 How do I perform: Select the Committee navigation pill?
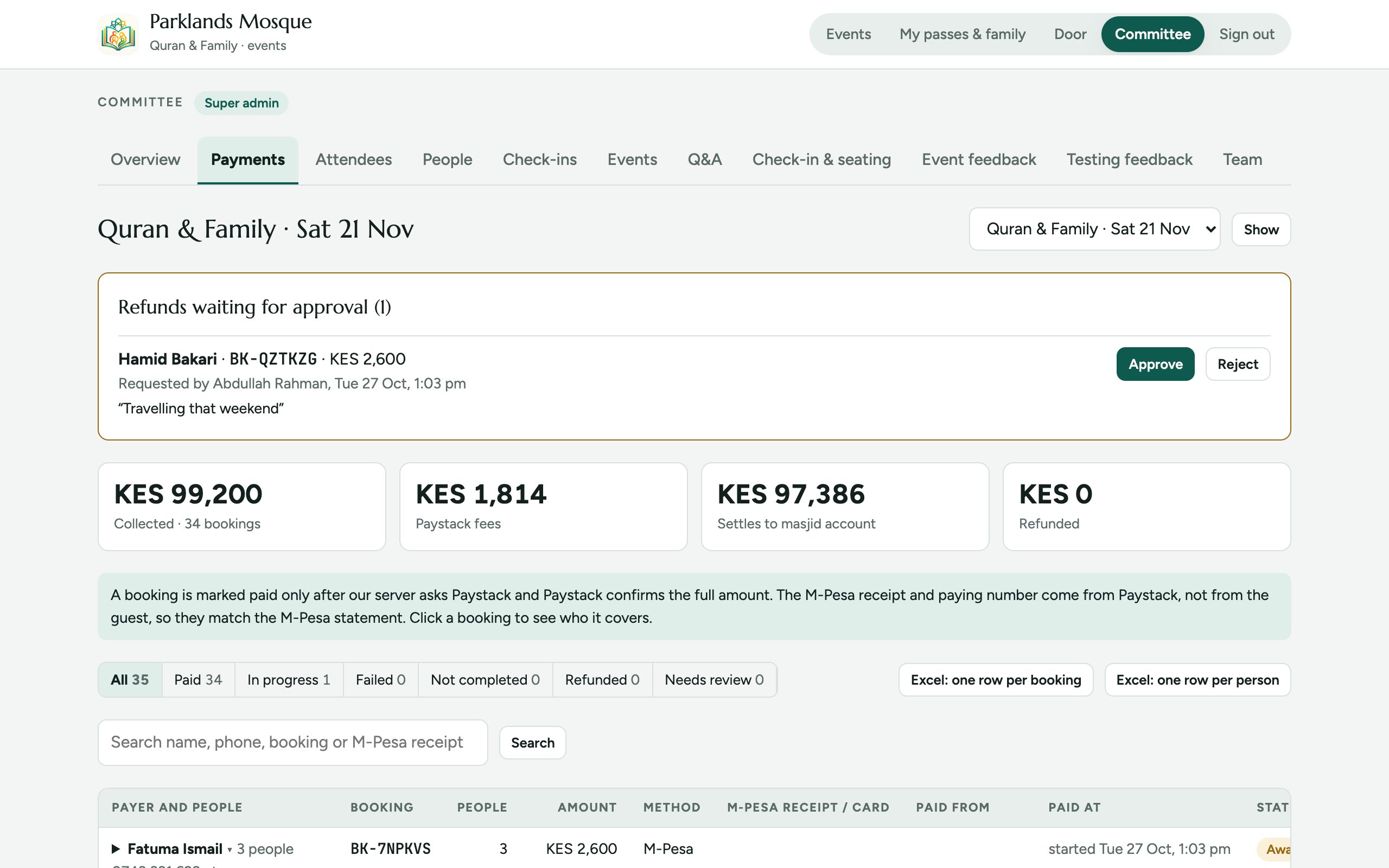1152,34
